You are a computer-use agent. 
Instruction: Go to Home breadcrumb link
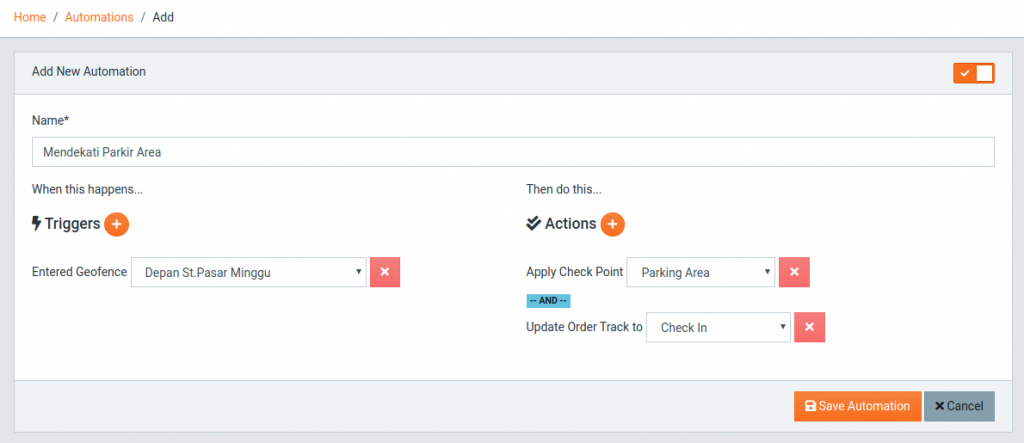tap(30, 17)
